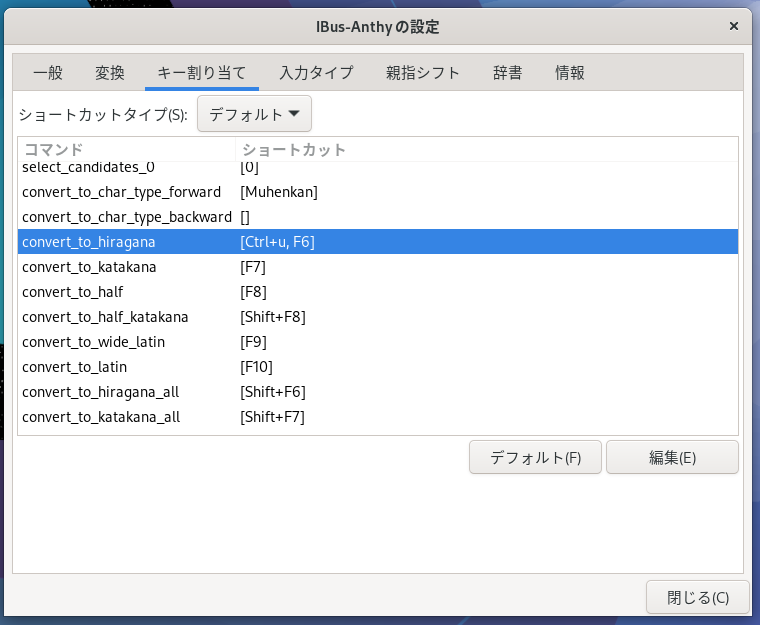Select the convert_to_half row
This screenshot has height=625, width=760.
tap(378, 292)
